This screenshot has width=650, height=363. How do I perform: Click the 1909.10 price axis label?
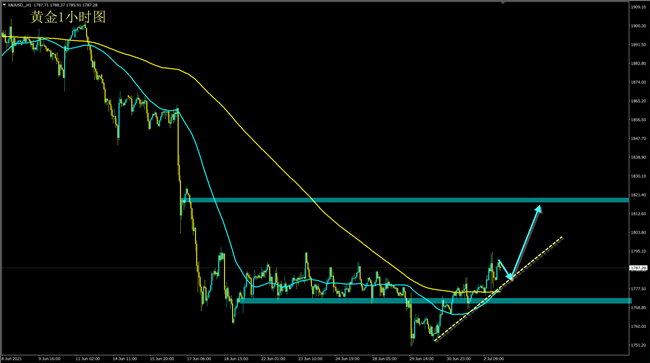pyautogui.click(x=638, y=7)
